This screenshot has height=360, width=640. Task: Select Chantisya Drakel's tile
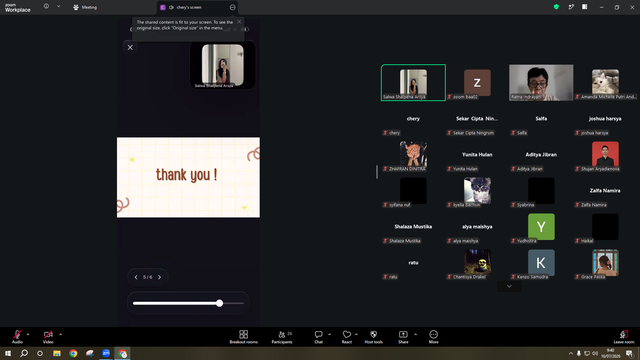(x=477, y=262)
